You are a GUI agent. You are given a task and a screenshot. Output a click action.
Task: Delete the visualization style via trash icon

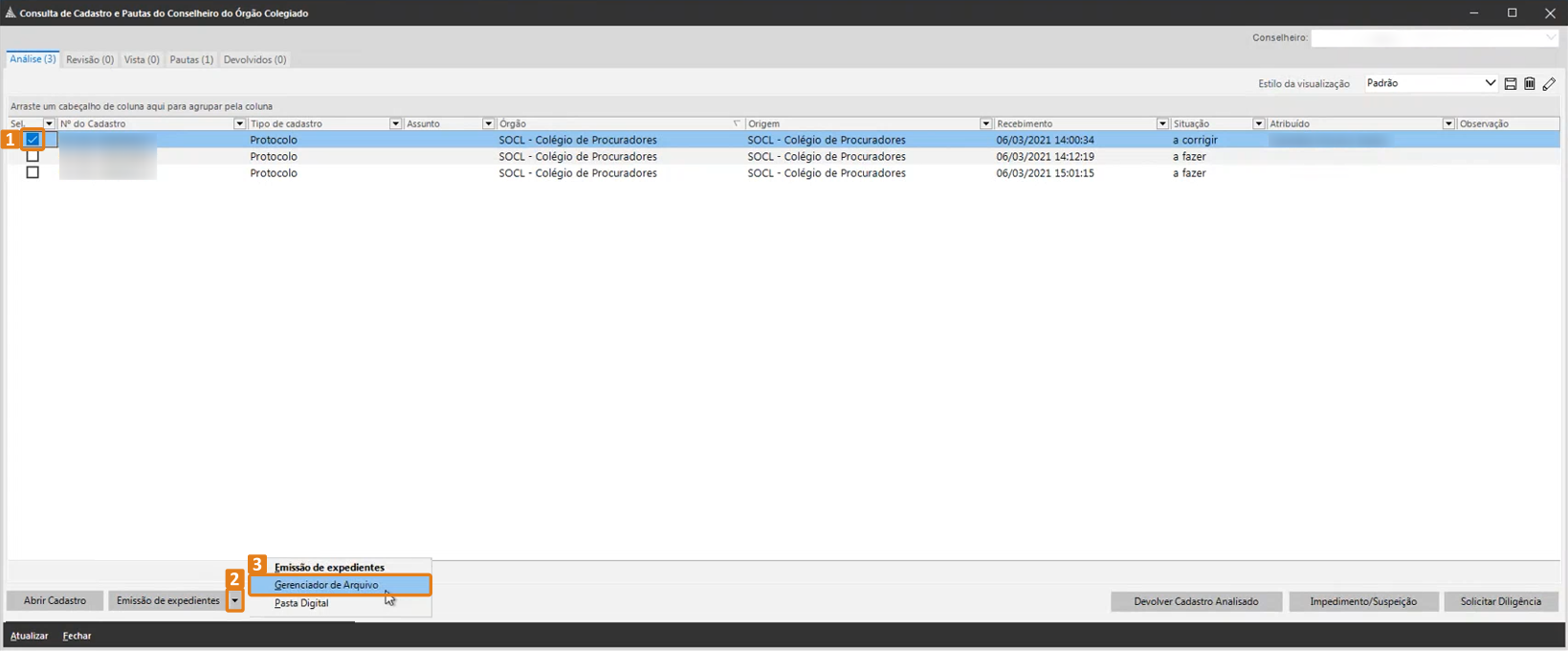click(x=1530, y=84)
